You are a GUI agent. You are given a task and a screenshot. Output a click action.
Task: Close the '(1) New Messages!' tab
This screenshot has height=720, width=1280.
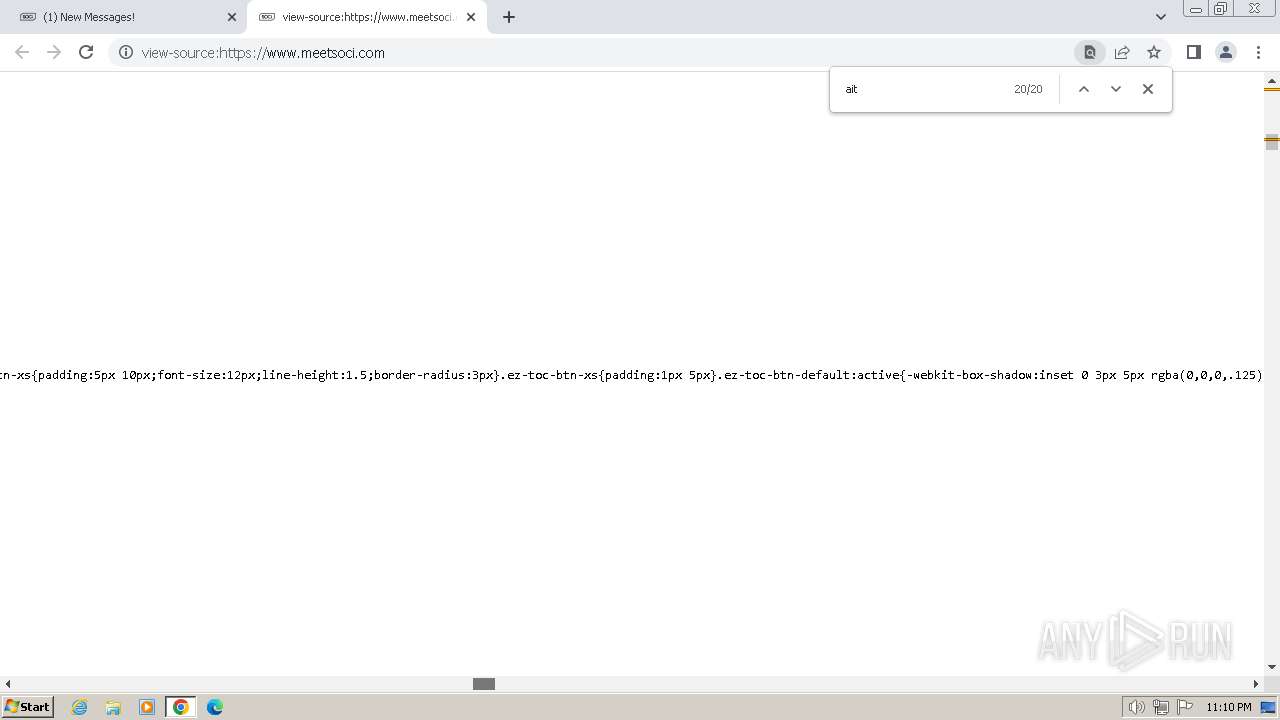click(232, 17)
